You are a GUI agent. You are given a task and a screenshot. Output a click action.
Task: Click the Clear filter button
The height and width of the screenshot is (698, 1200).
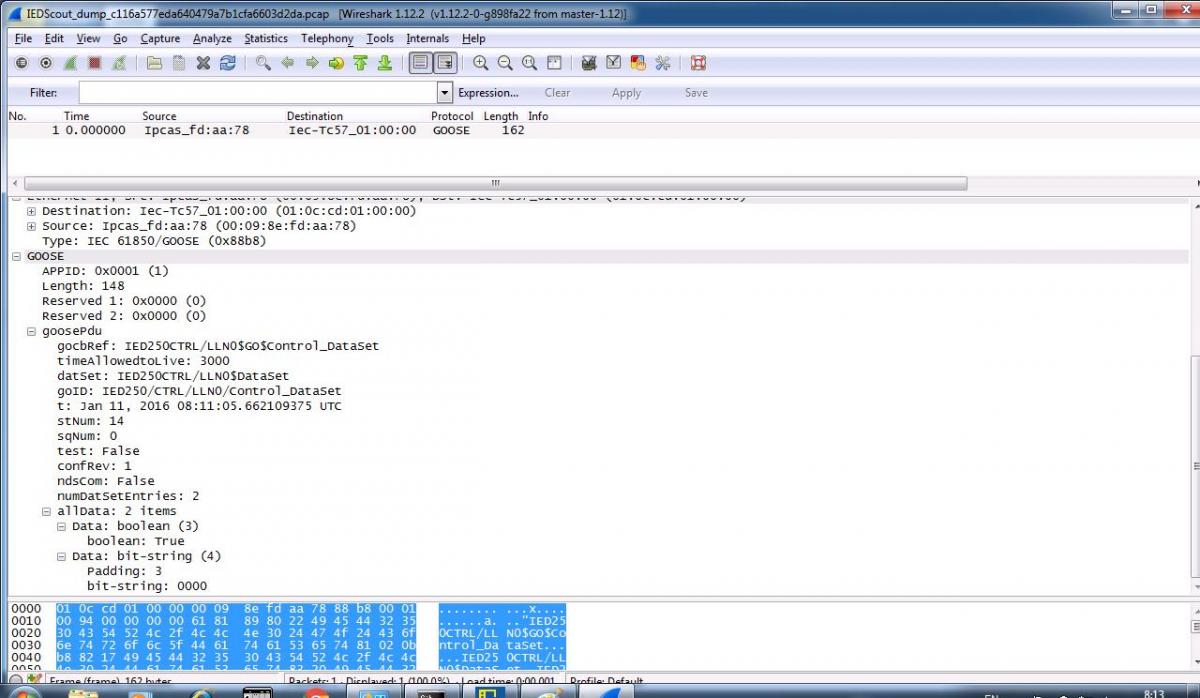(x=557, y=93)
